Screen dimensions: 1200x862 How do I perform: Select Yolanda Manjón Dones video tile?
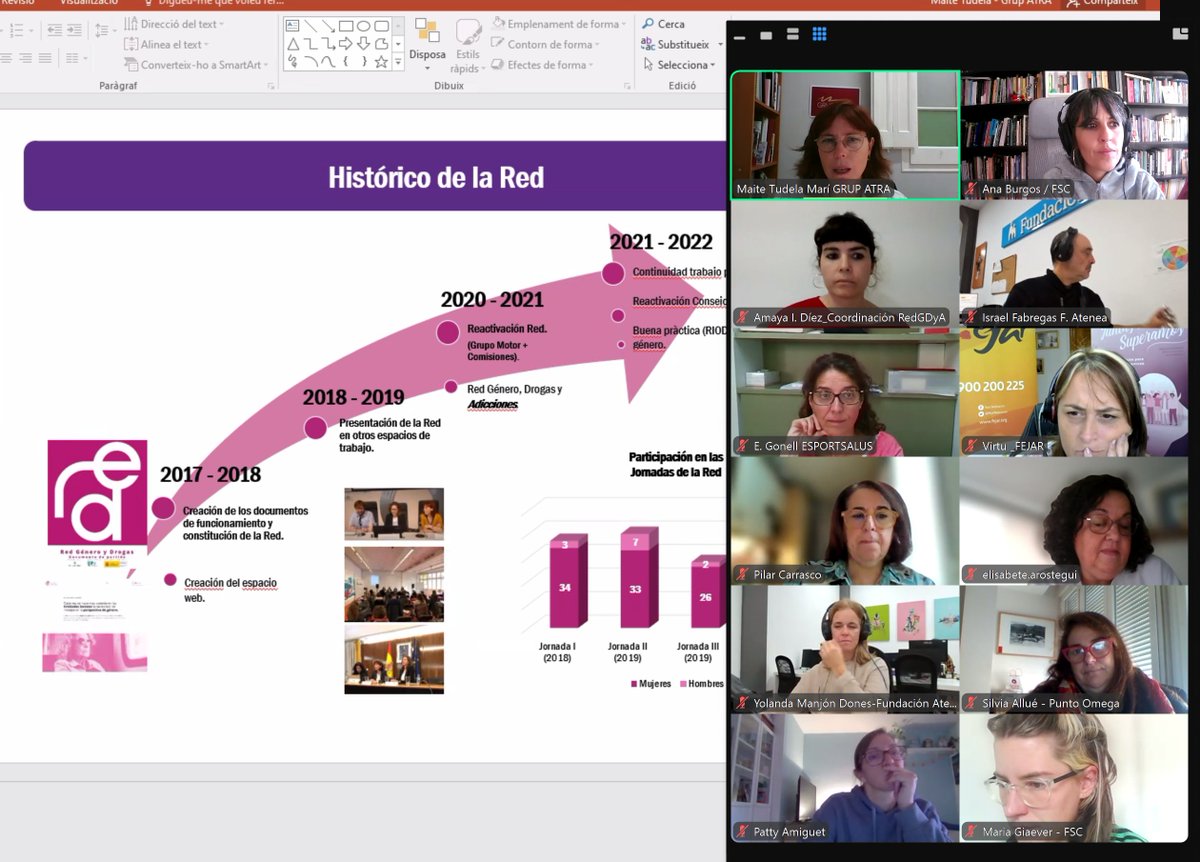coord(845,649)
